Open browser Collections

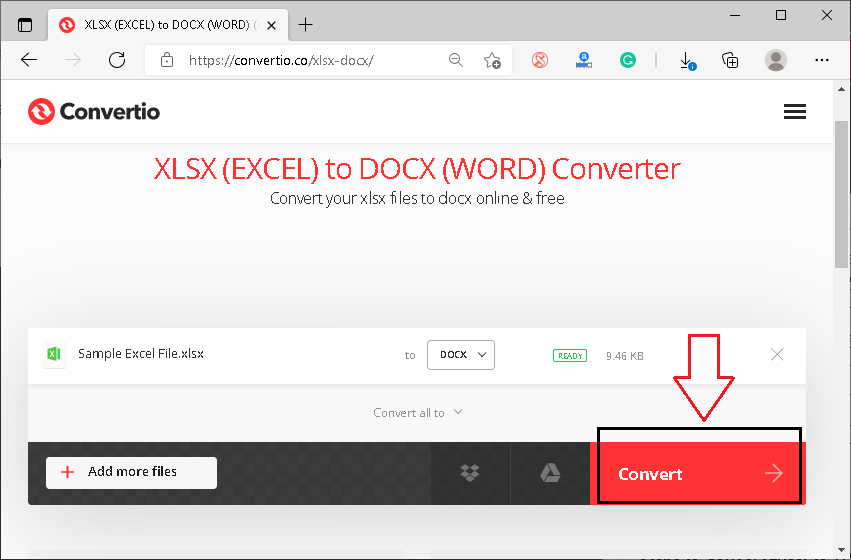tap(730, 60)
